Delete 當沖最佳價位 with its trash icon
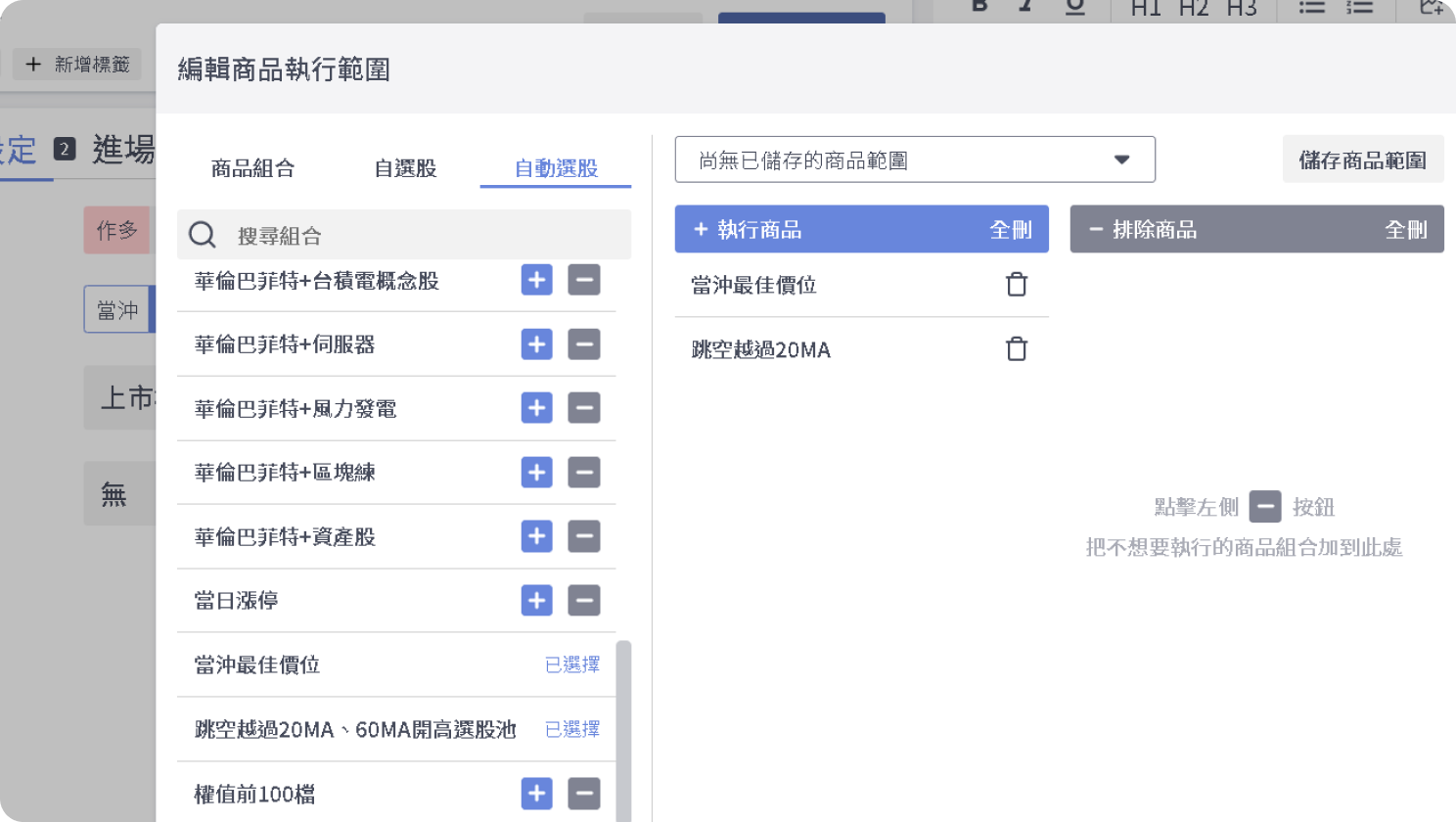 tap(1017, 285)
